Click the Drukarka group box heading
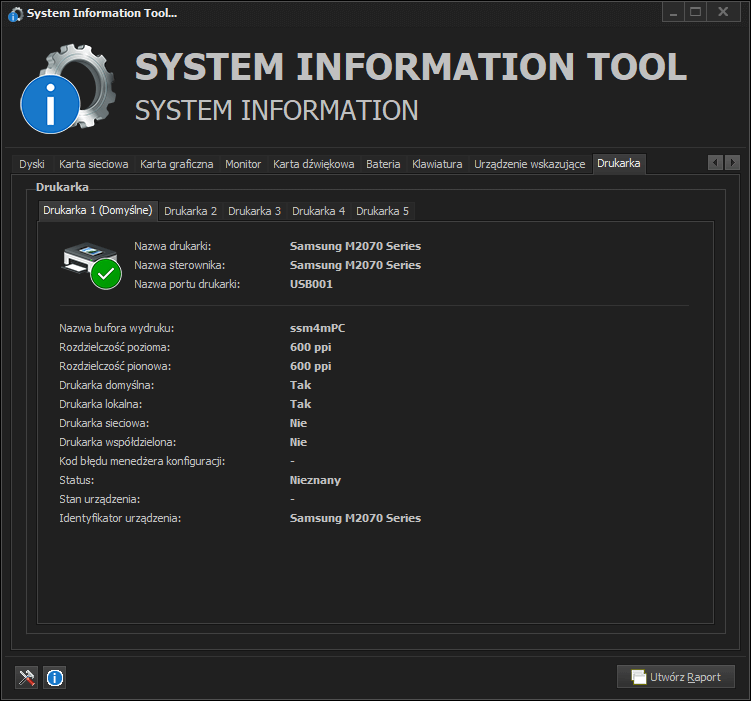751x701 pixels. 62,187
